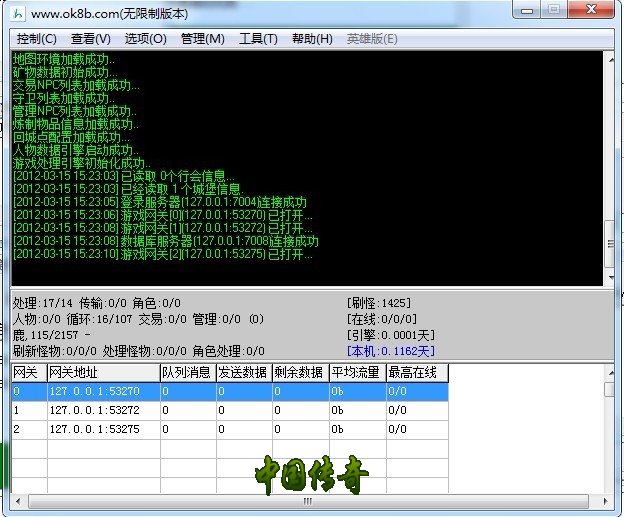
Task: Open the 选项(O) menu
Action: (145, 39)
